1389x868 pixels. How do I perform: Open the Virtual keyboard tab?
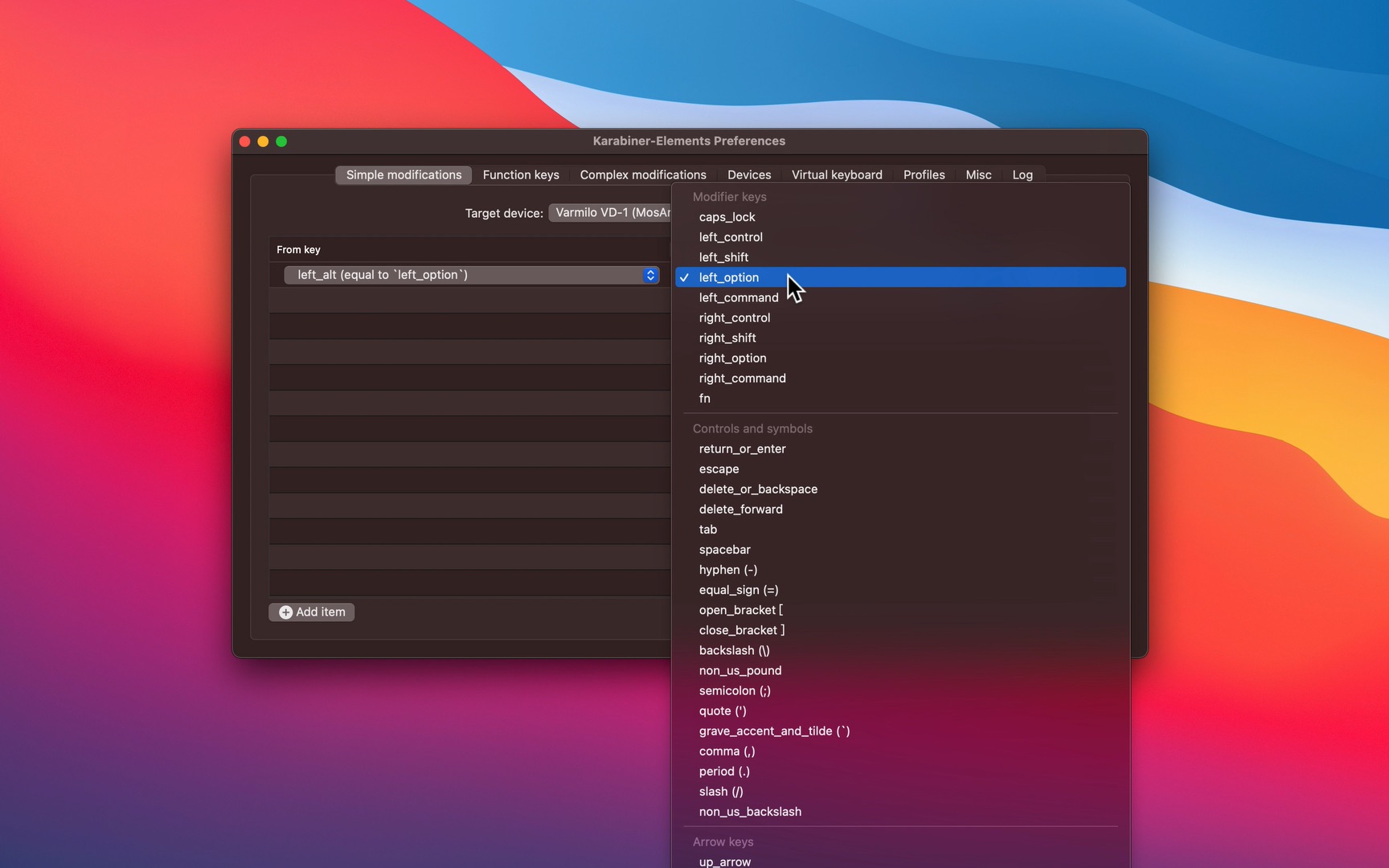pos(837,174)
